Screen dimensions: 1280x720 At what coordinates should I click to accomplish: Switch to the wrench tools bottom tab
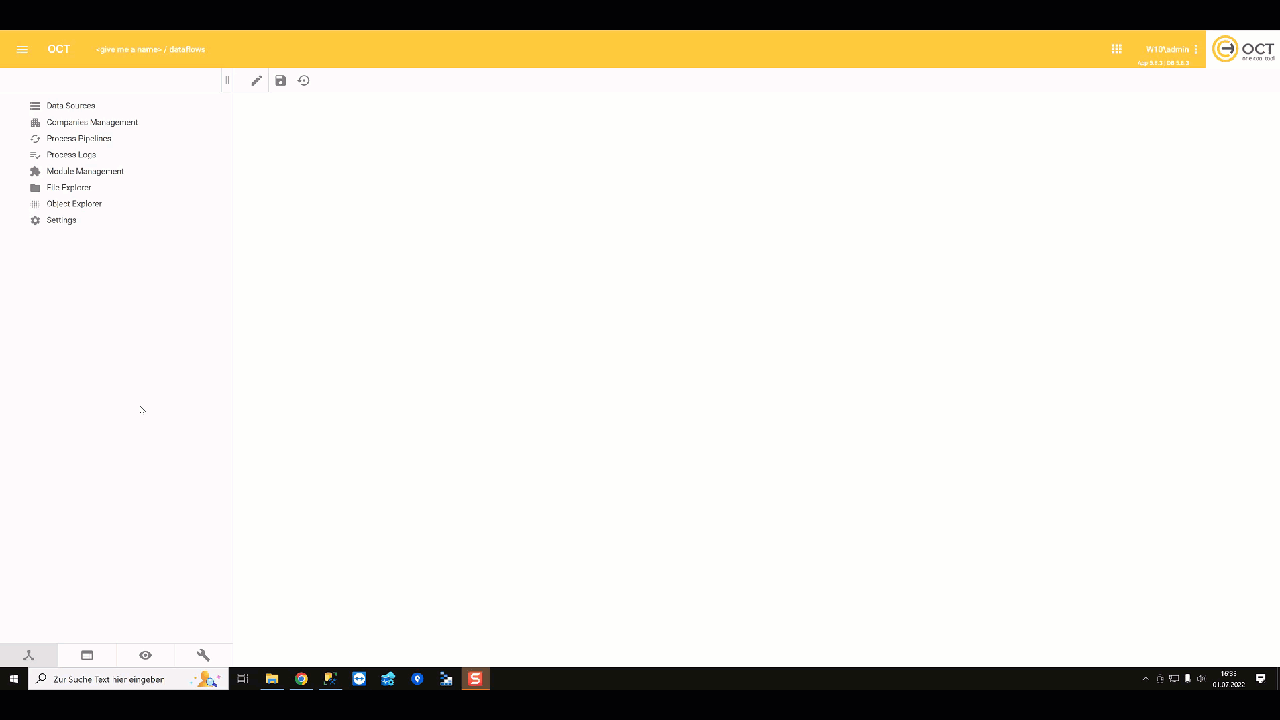[203, 655]
